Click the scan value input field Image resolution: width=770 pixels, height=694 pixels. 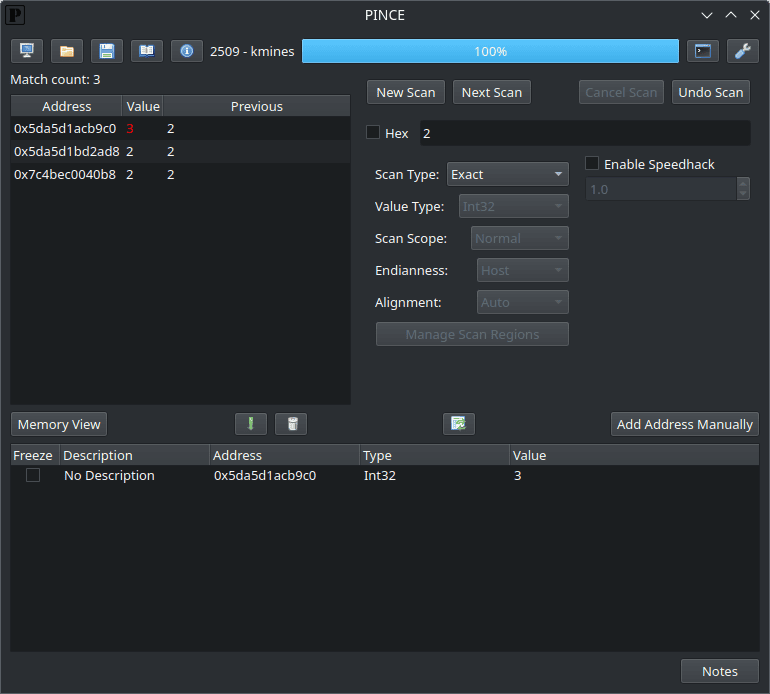click(x=585, y=133)
